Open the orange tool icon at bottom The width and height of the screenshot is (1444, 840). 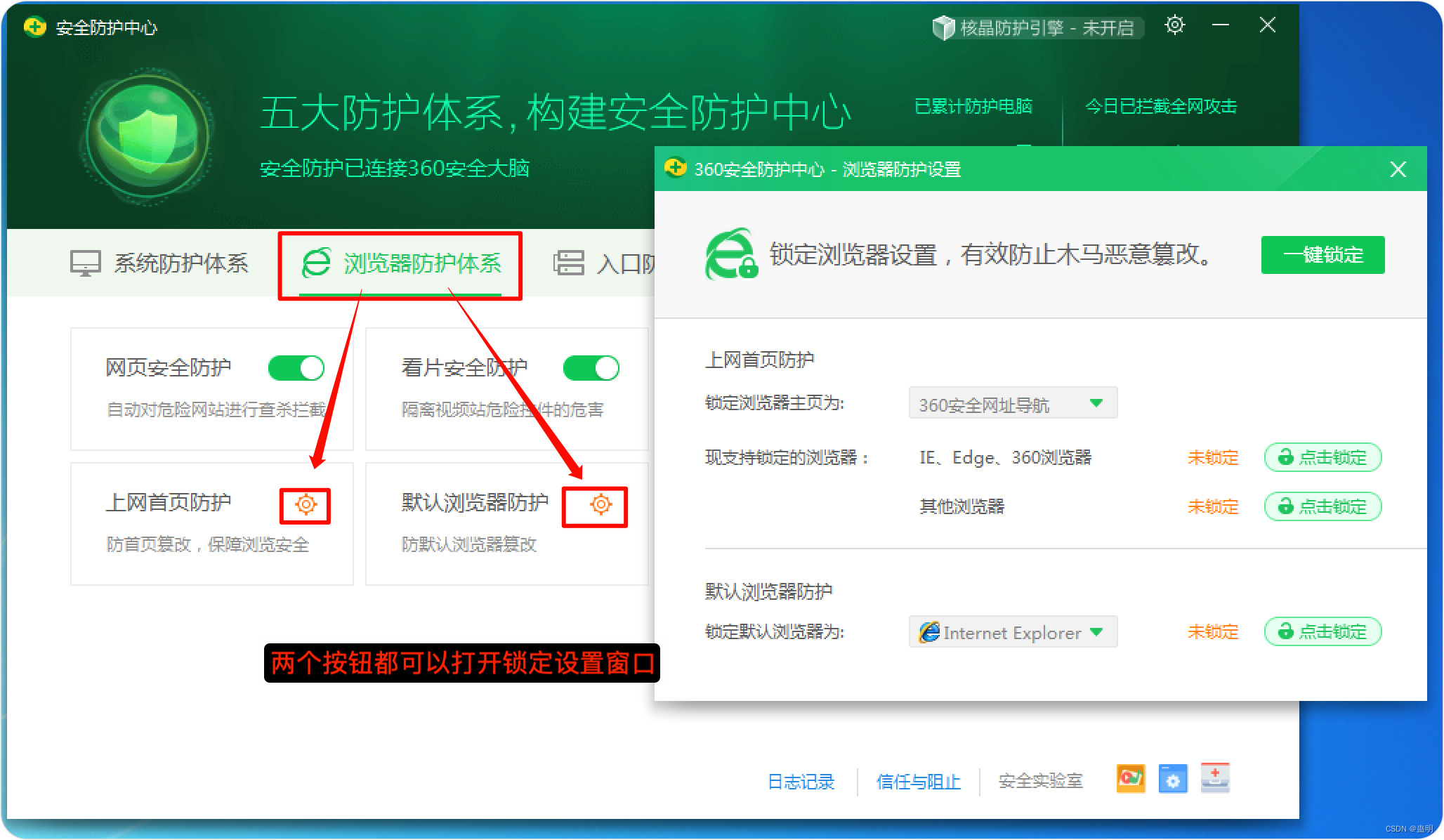[1131, 779]
